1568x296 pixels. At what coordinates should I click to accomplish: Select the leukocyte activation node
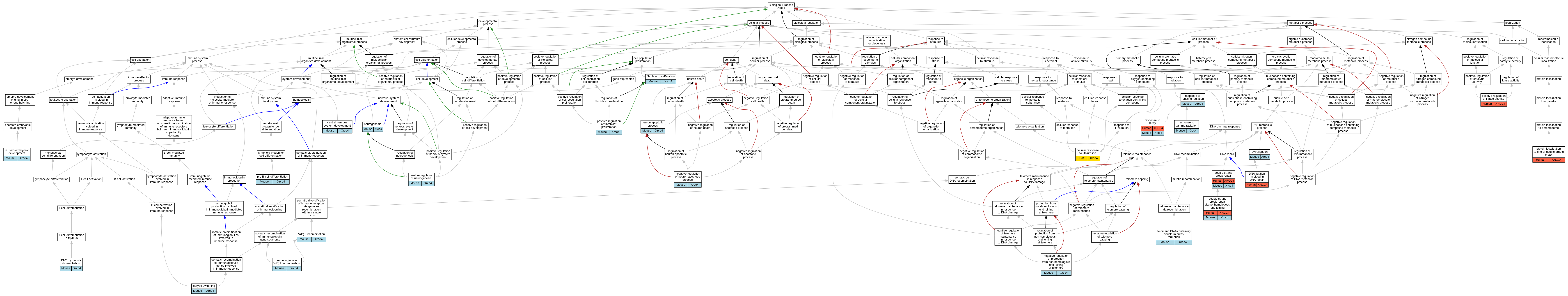pyautogui.click(x=63, y=100)
